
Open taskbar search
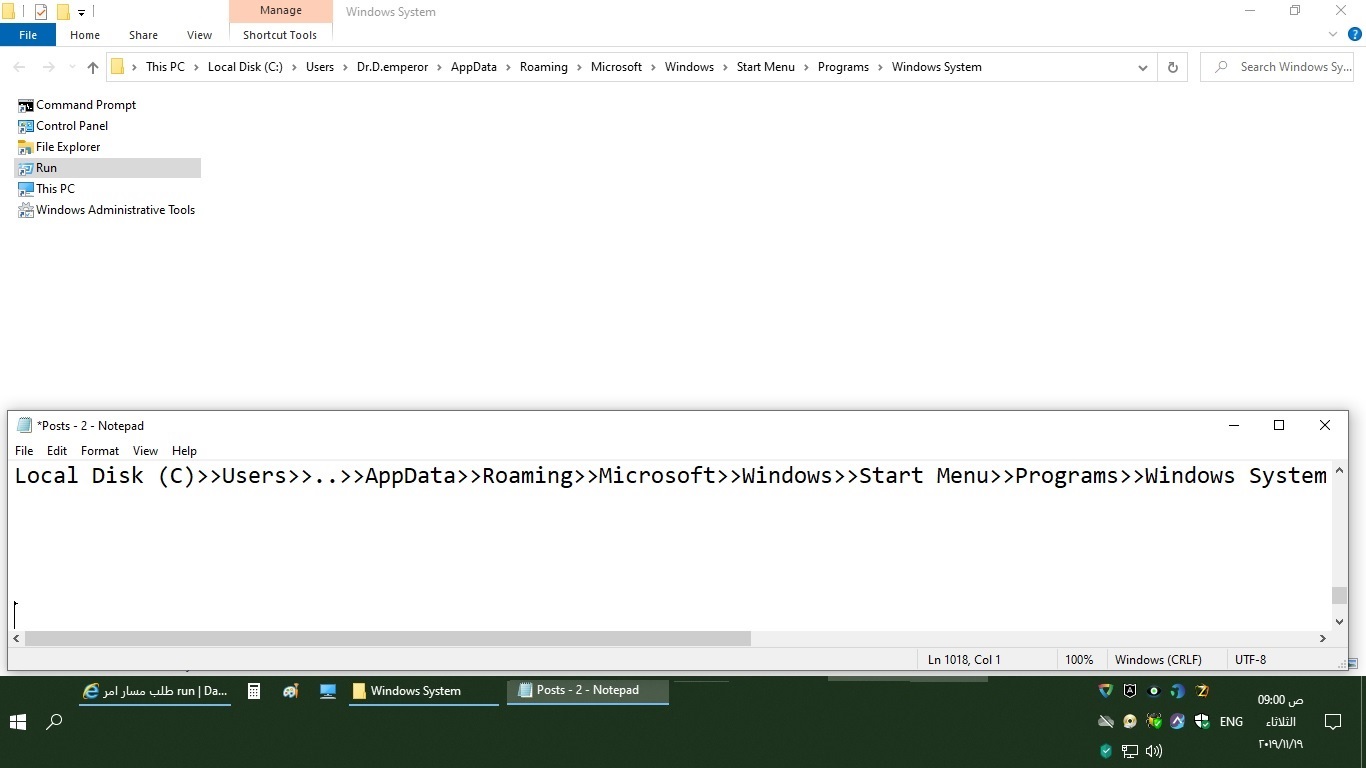[55, 721]
